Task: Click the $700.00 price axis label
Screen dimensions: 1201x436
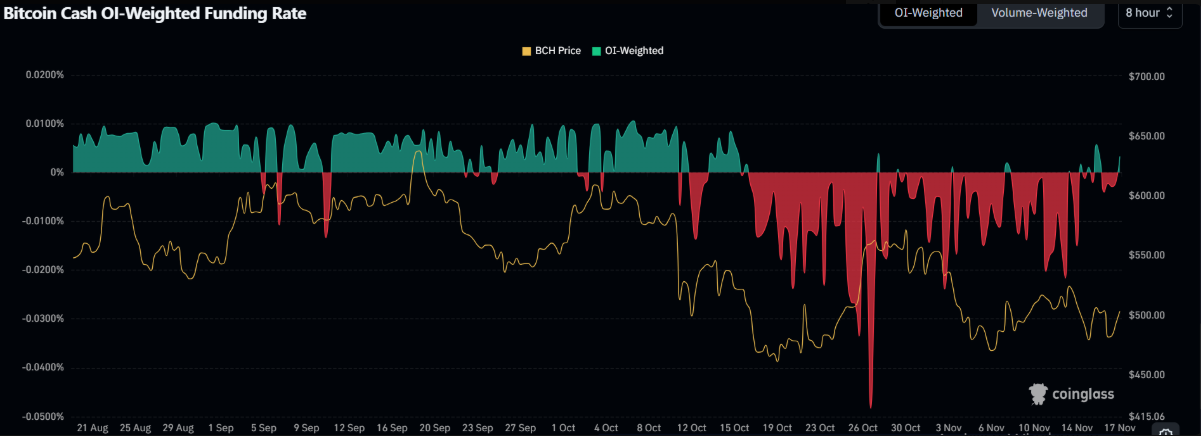Action: click(1146, 76)
